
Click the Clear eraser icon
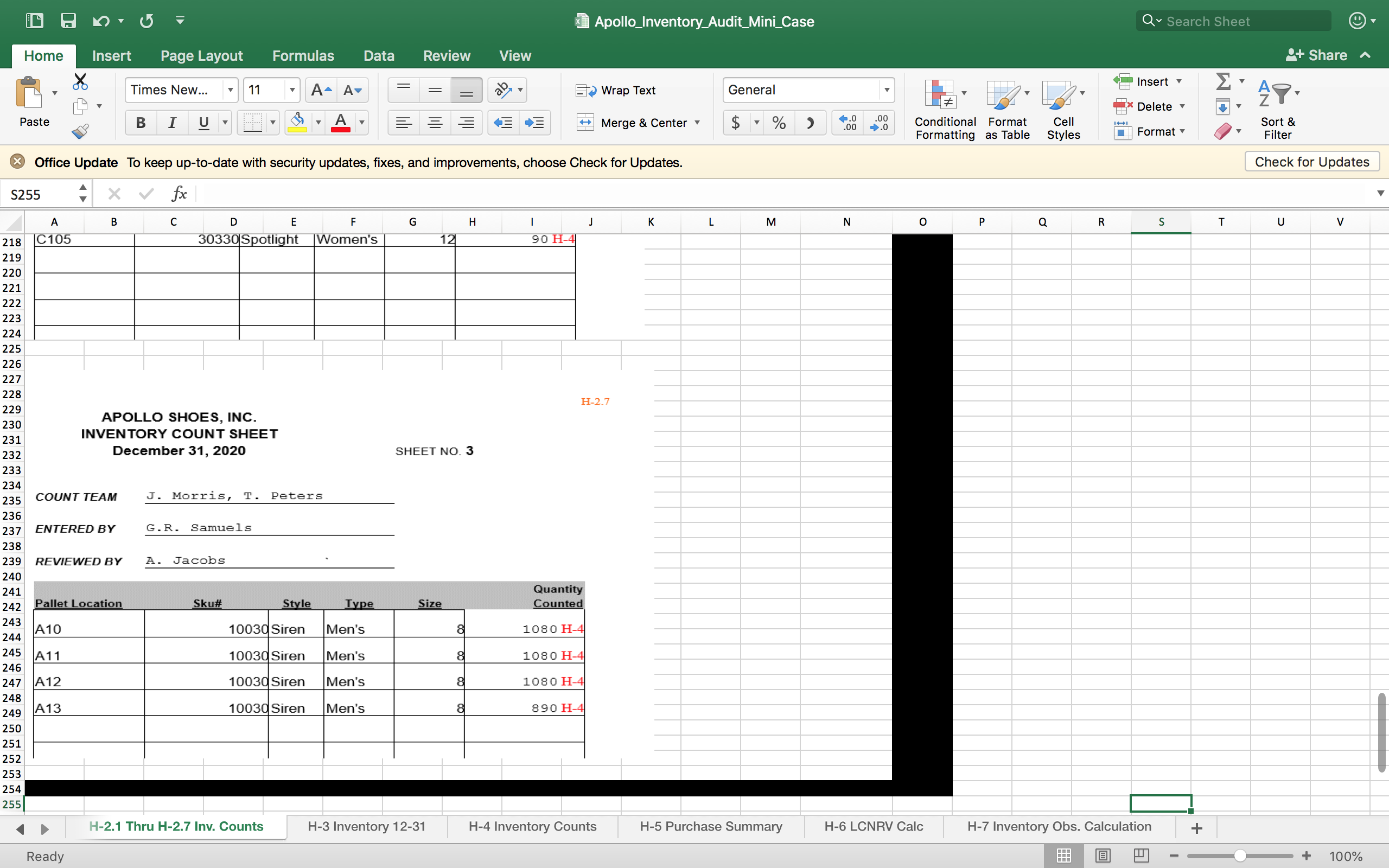pyautogui.click(x=1222, y=131)
